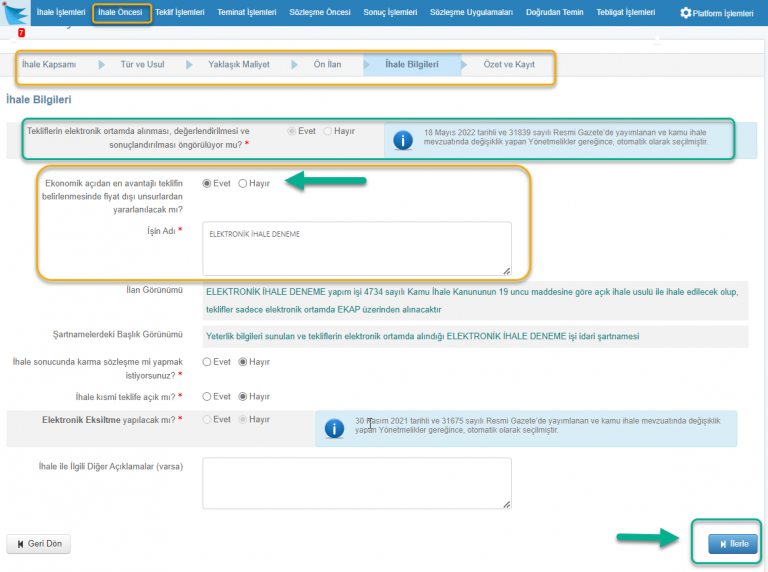
Task: Select Evet for fiyat dışı unsurlar
Action: pos(208,184)
